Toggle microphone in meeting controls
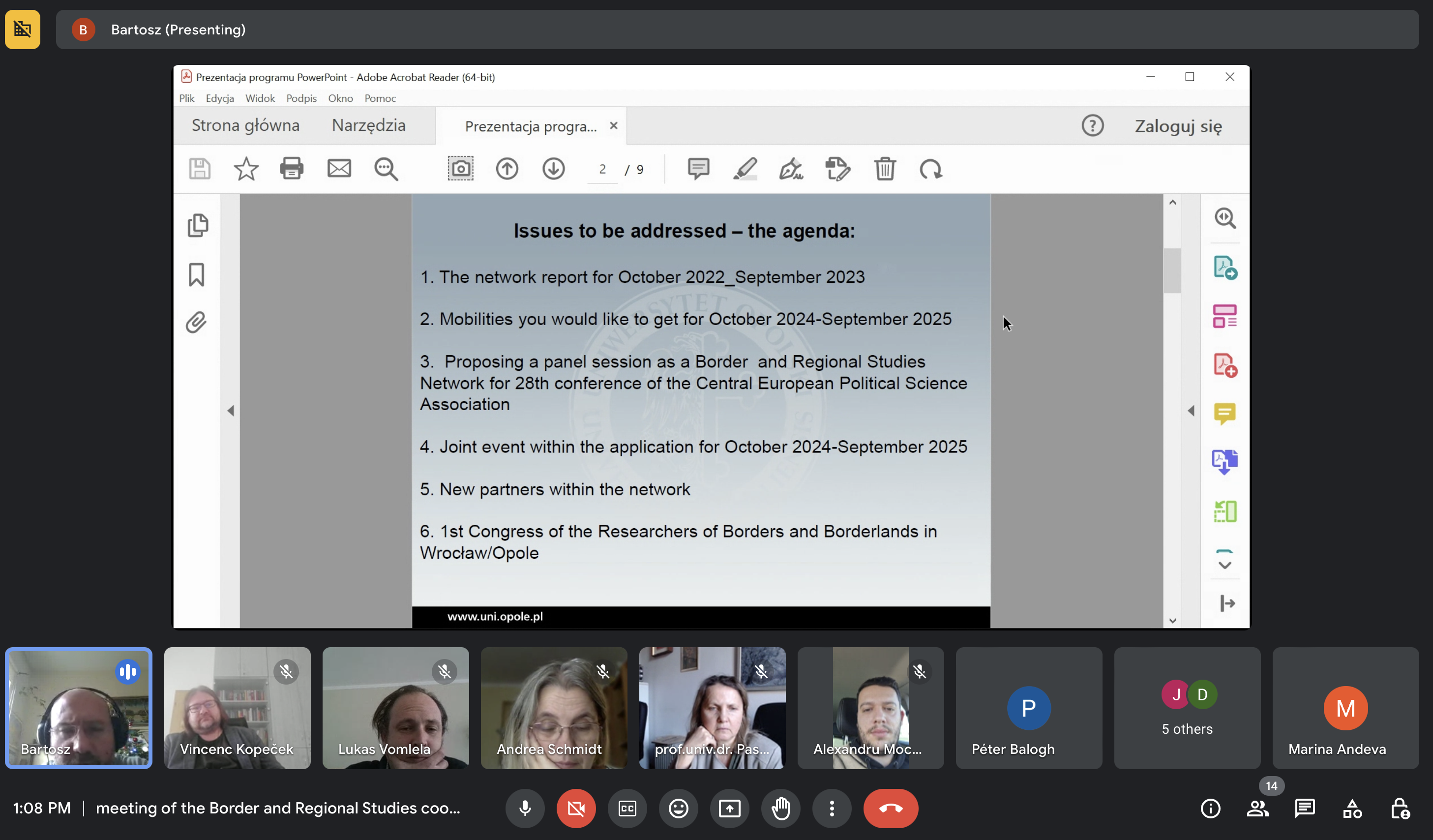 click(x=525, y=808)
